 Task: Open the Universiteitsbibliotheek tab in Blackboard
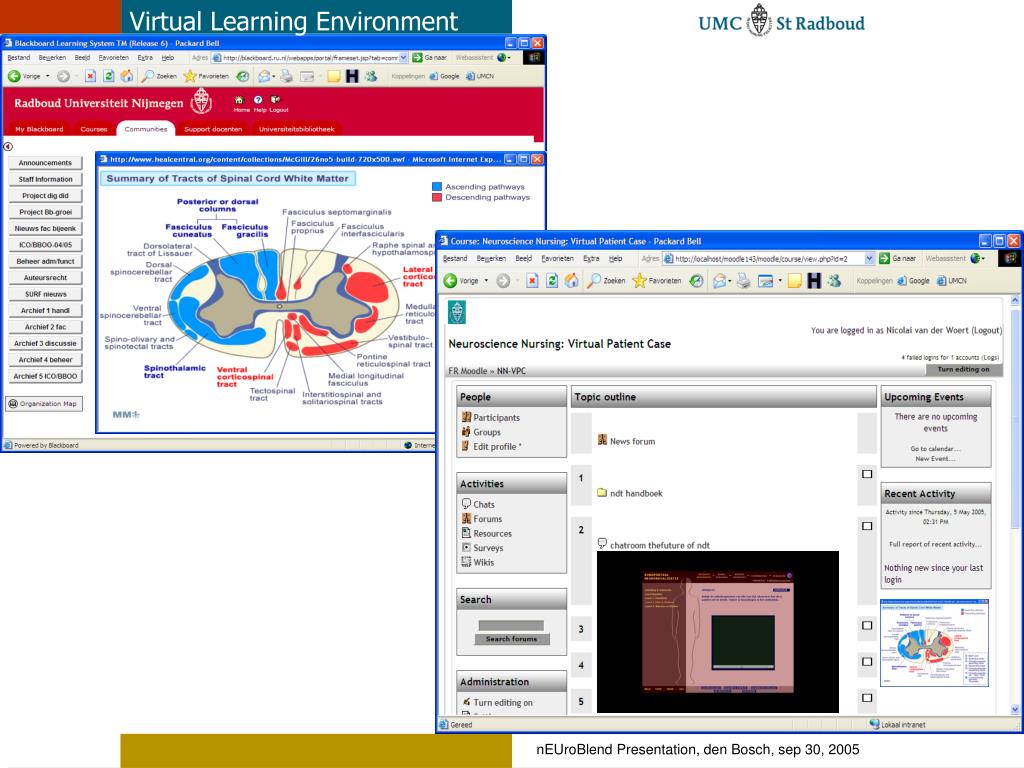tap(296, 129)
